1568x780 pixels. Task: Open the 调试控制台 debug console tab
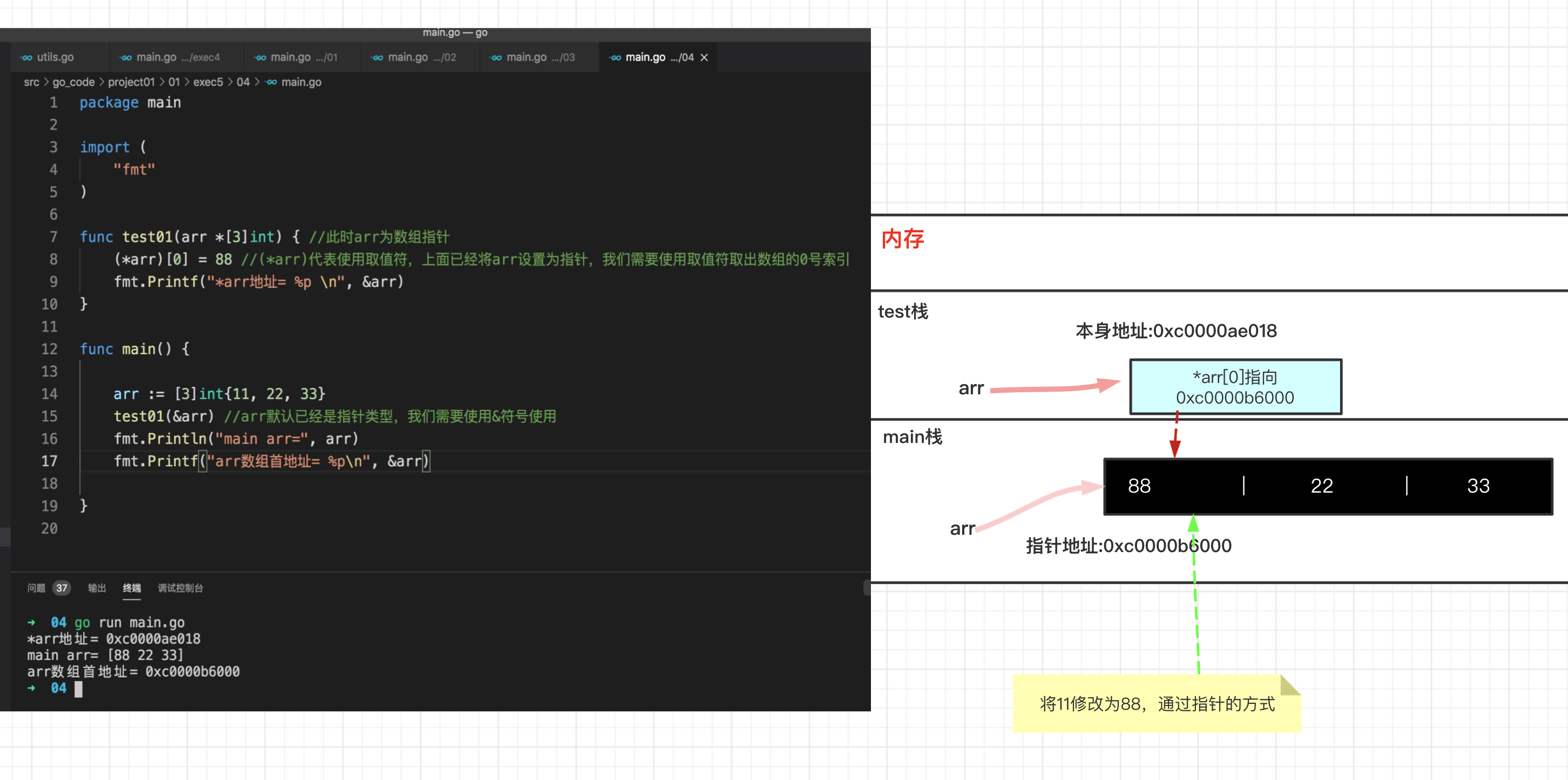pos(180,588)
